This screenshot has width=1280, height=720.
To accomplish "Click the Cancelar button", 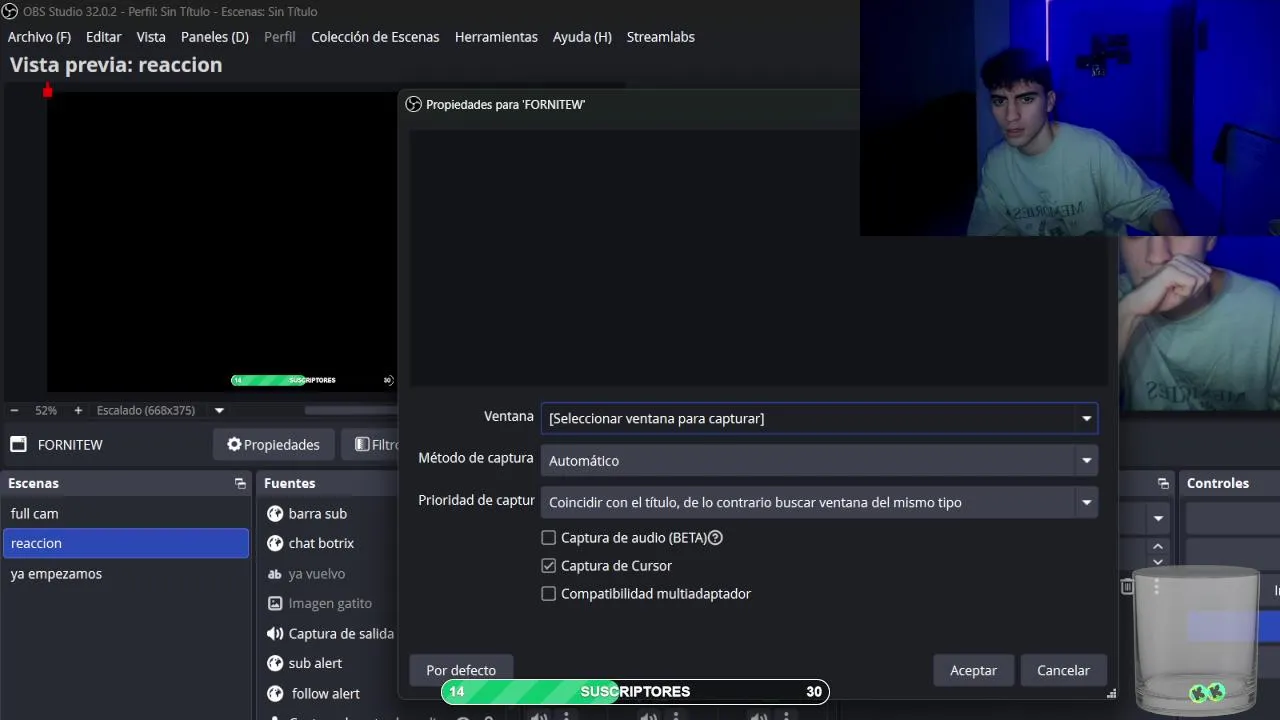I will coord(1063,670).
